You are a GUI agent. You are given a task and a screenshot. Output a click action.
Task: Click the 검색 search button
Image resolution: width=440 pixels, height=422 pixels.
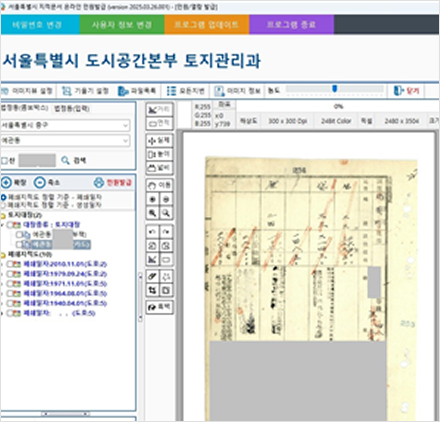74,161
